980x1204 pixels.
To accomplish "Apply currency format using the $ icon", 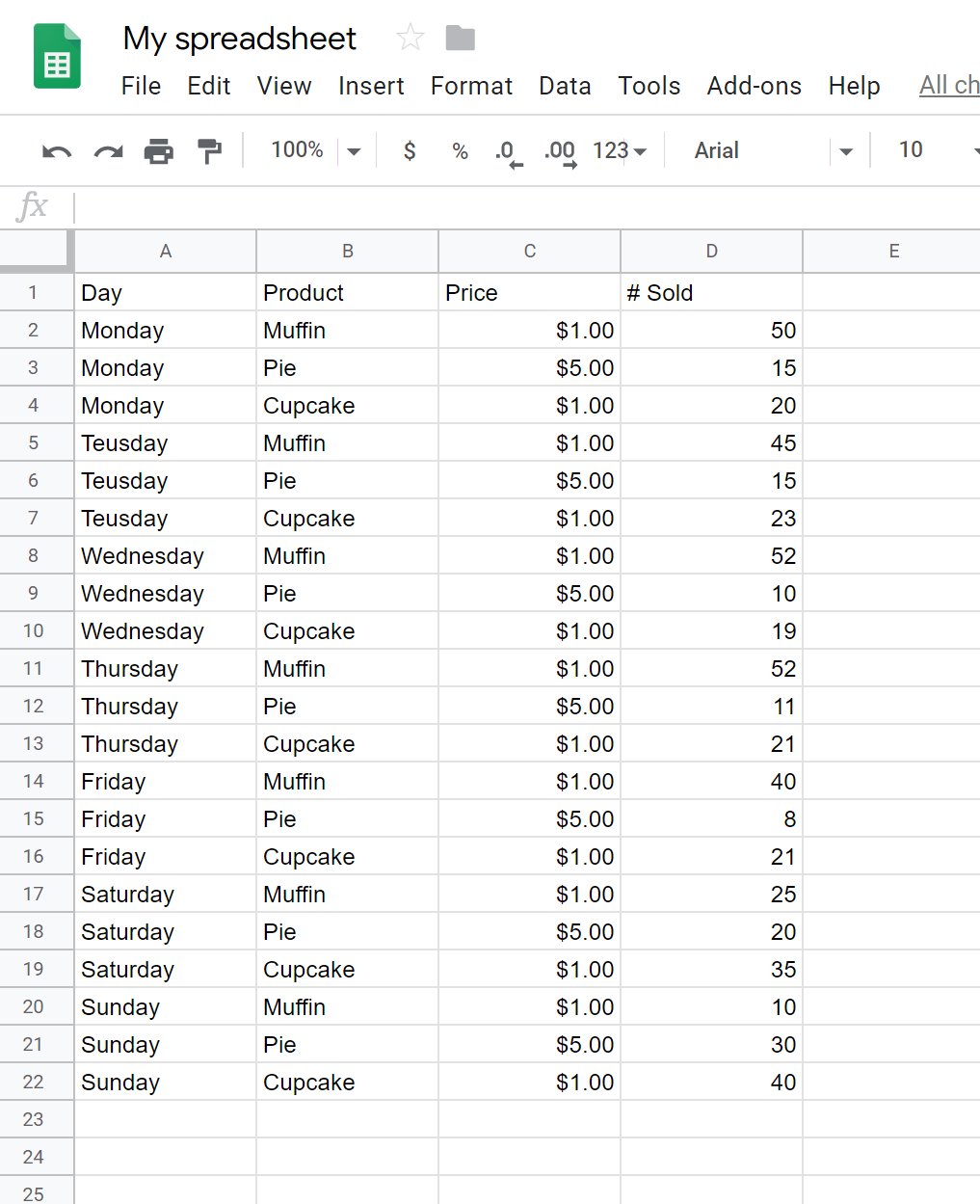I will [409, 150].
